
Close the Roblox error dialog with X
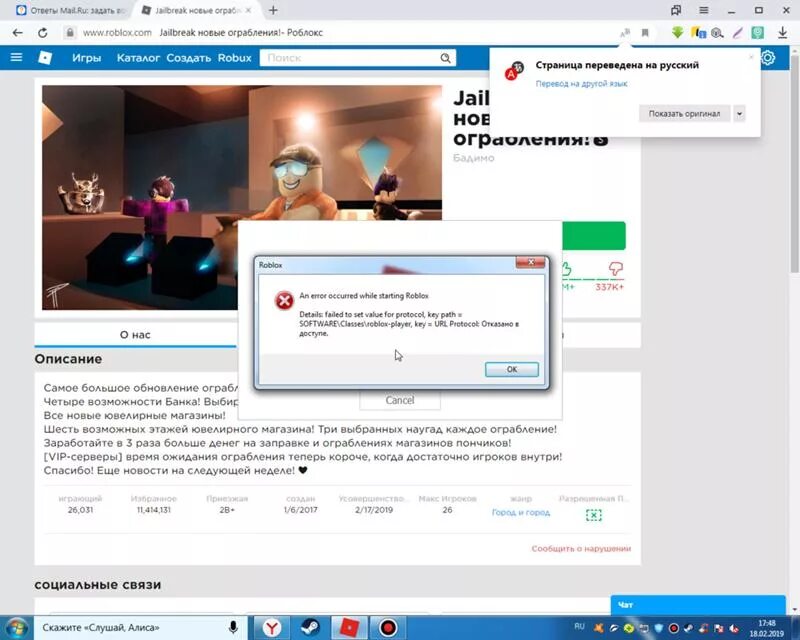[531, 262]
